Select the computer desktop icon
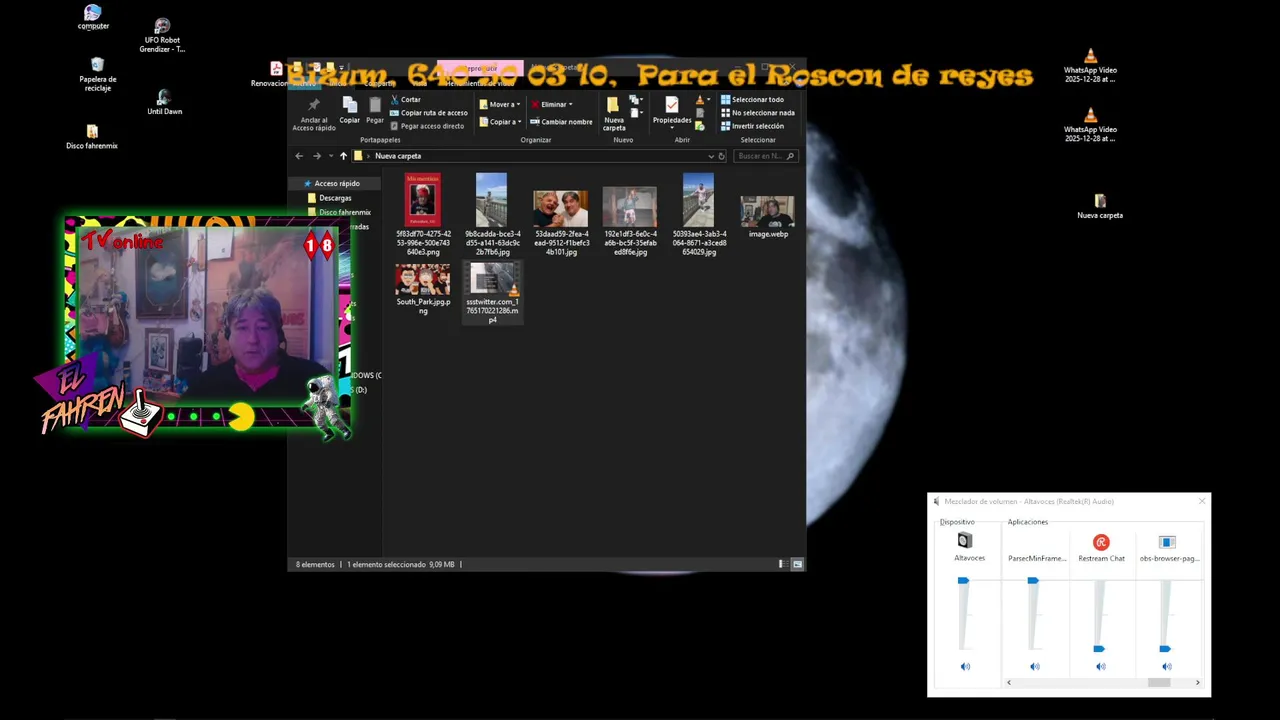The height and width of the screenshot is (720, 1280). [x=93, y=17]
